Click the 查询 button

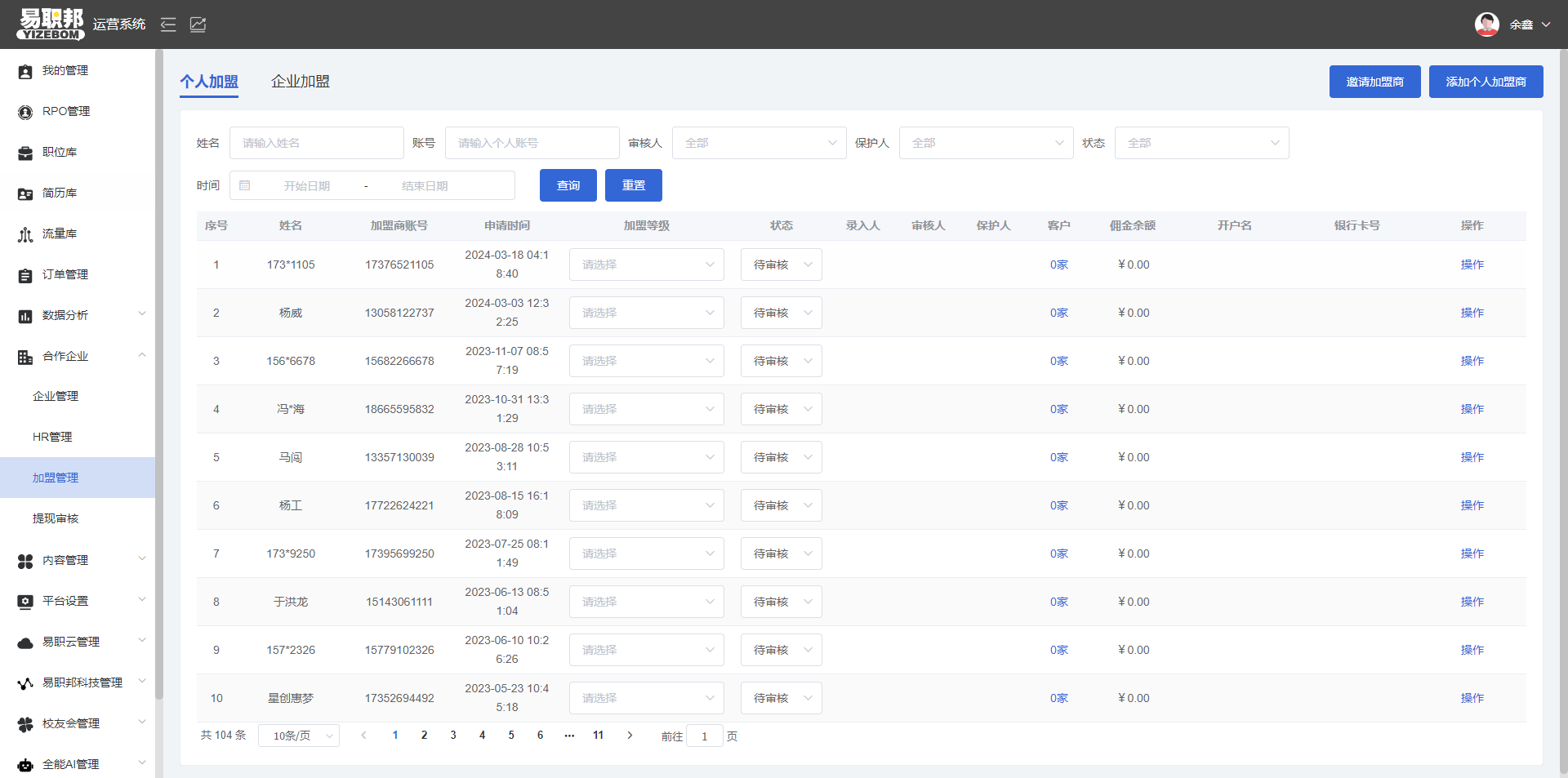[568, 185]
